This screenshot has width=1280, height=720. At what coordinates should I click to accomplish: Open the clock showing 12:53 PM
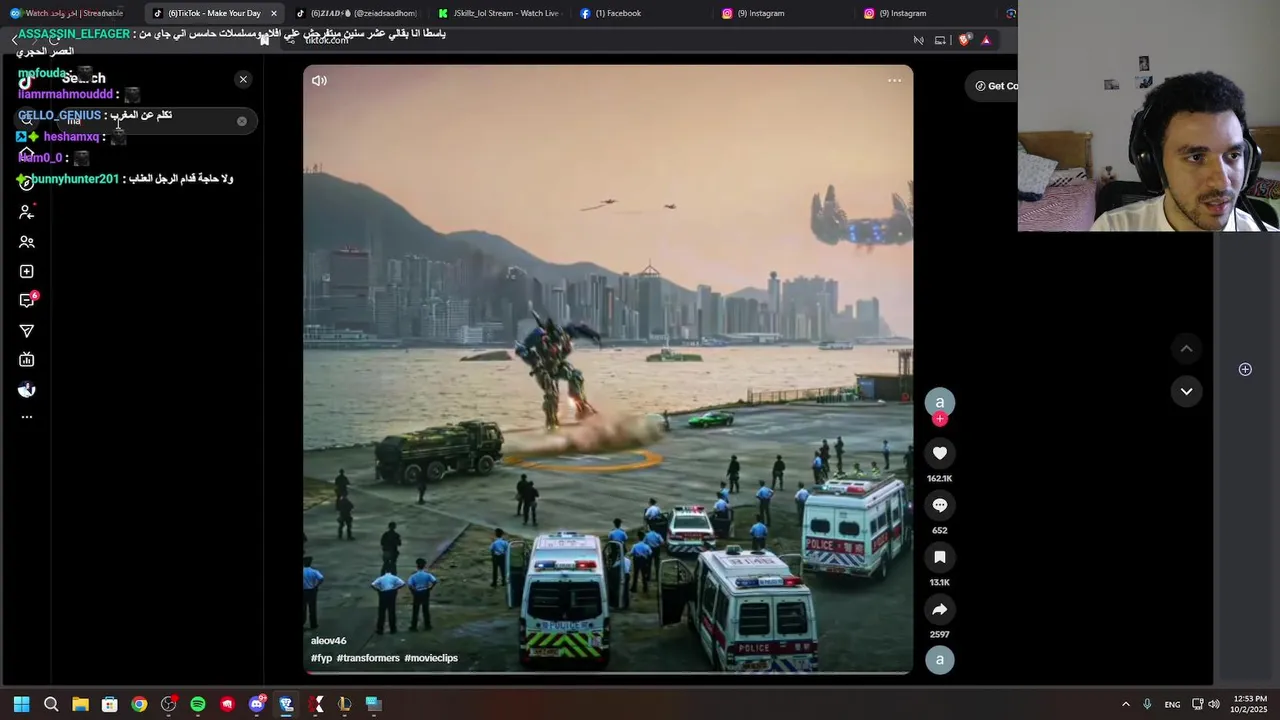click(1250, 704)
